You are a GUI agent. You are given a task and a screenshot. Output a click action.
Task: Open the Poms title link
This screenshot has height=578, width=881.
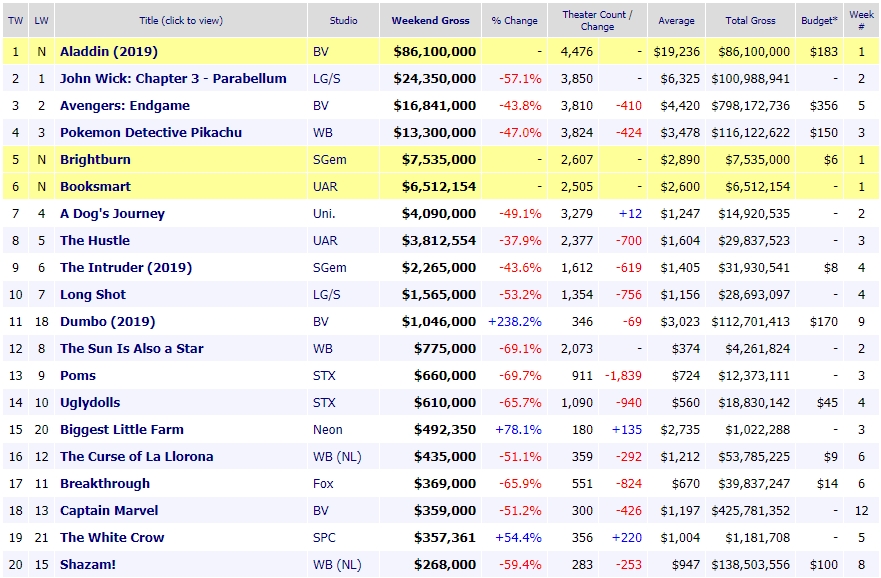point(78,375)
